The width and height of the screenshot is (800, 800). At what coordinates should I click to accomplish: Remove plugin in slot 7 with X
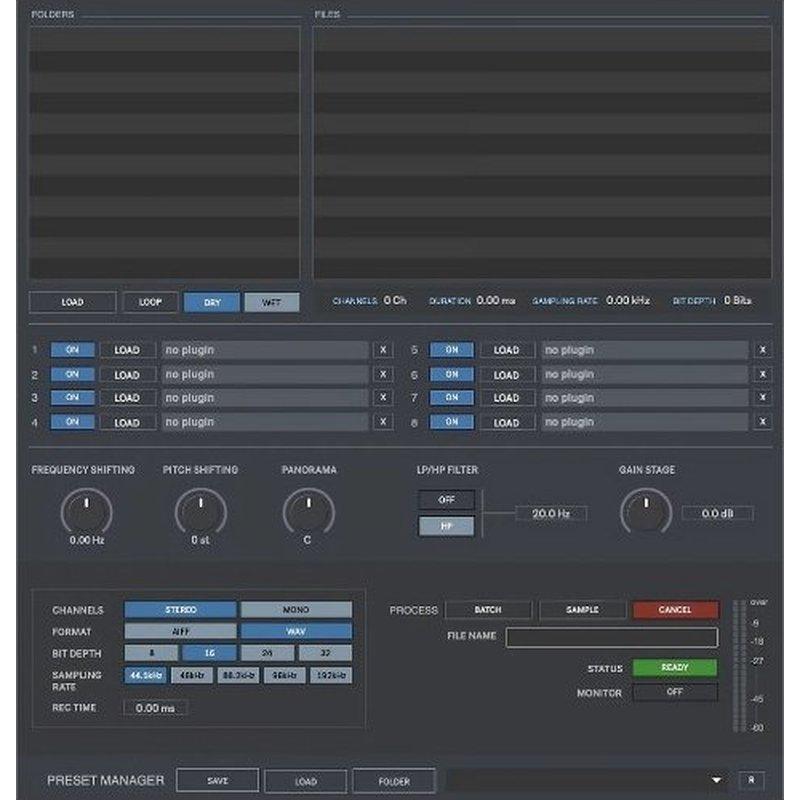(x=762, y=397)
